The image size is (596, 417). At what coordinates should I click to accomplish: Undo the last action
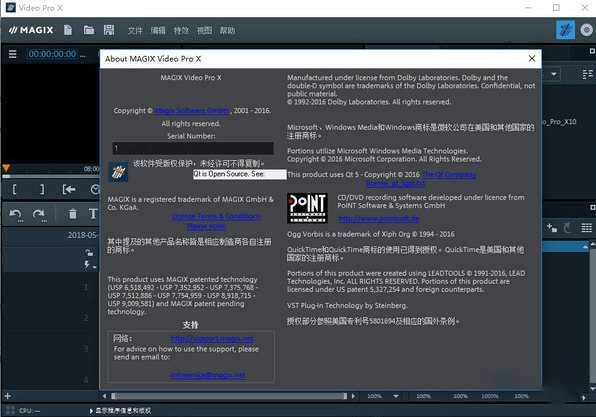click(15, 215)
